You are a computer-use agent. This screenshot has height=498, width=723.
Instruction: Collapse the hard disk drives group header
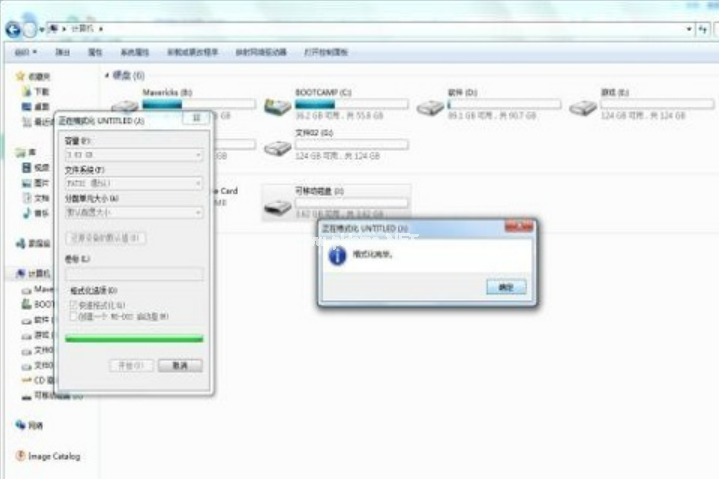[108, 75]
